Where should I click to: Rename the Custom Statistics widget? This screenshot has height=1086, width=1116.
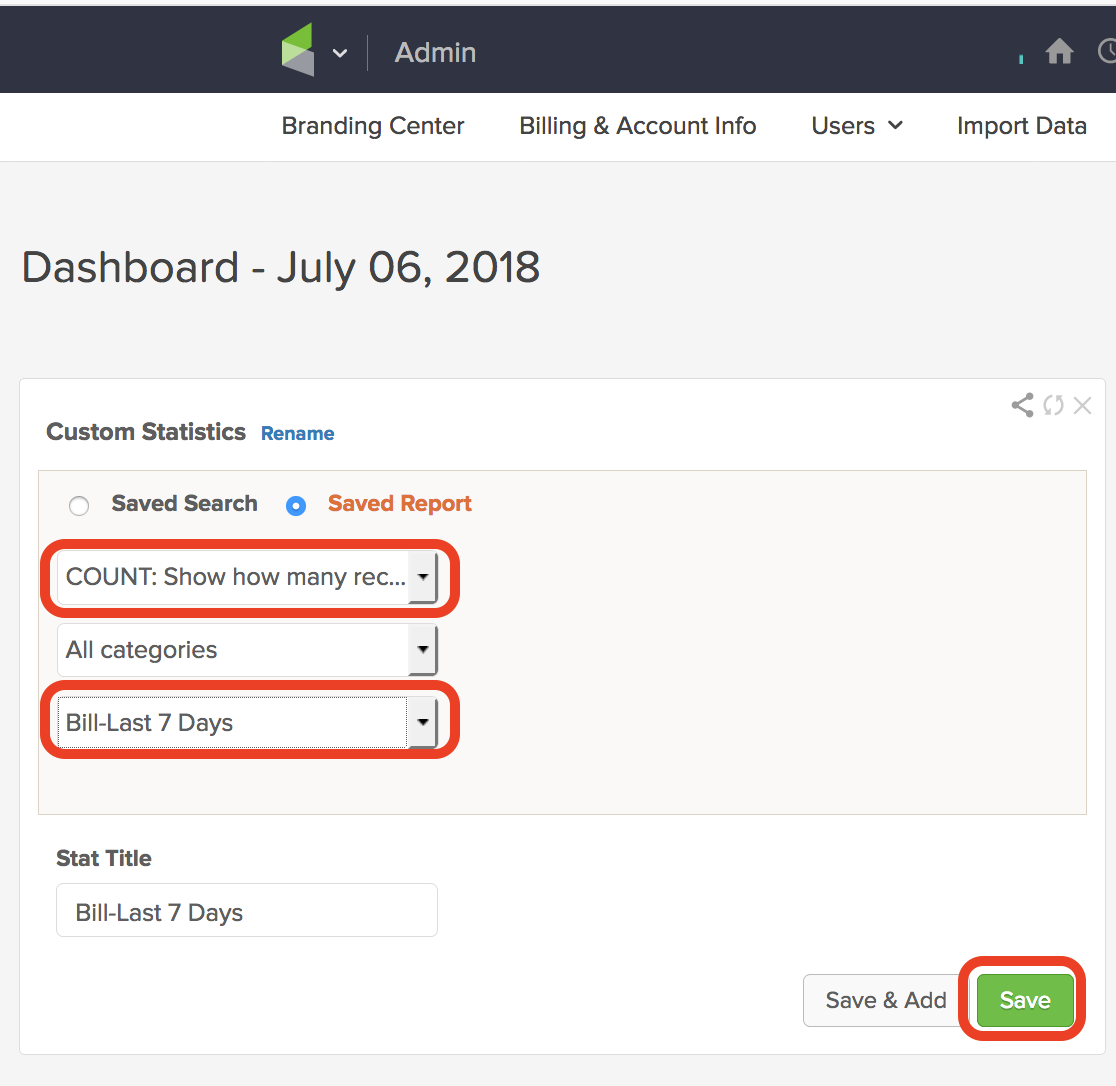pos(297,433)
